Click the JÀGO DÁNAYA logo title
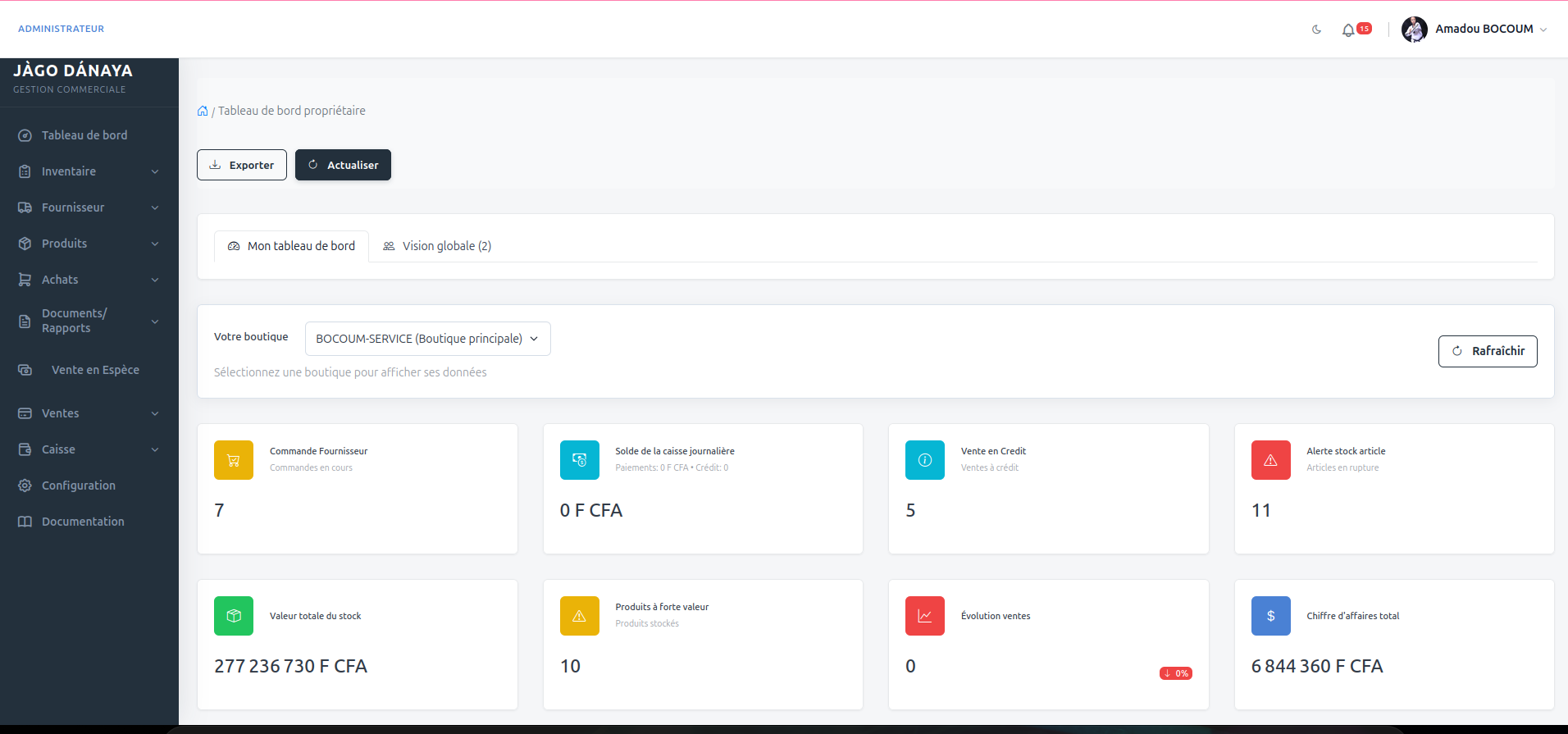This screenshot has height=734, width=1568. pyautogui.click(x=73, y=71)
